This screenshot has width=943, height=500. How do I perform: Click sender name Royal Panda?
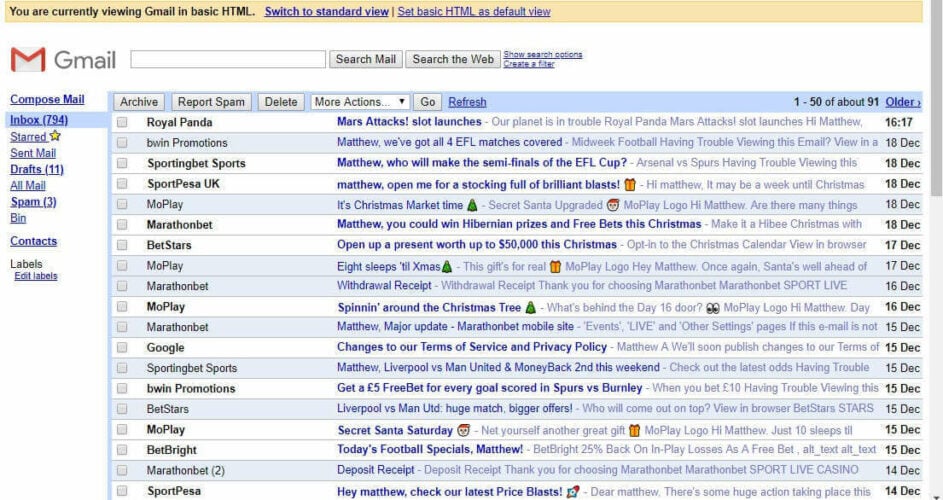pyautogui.click(x=179, y=122)
